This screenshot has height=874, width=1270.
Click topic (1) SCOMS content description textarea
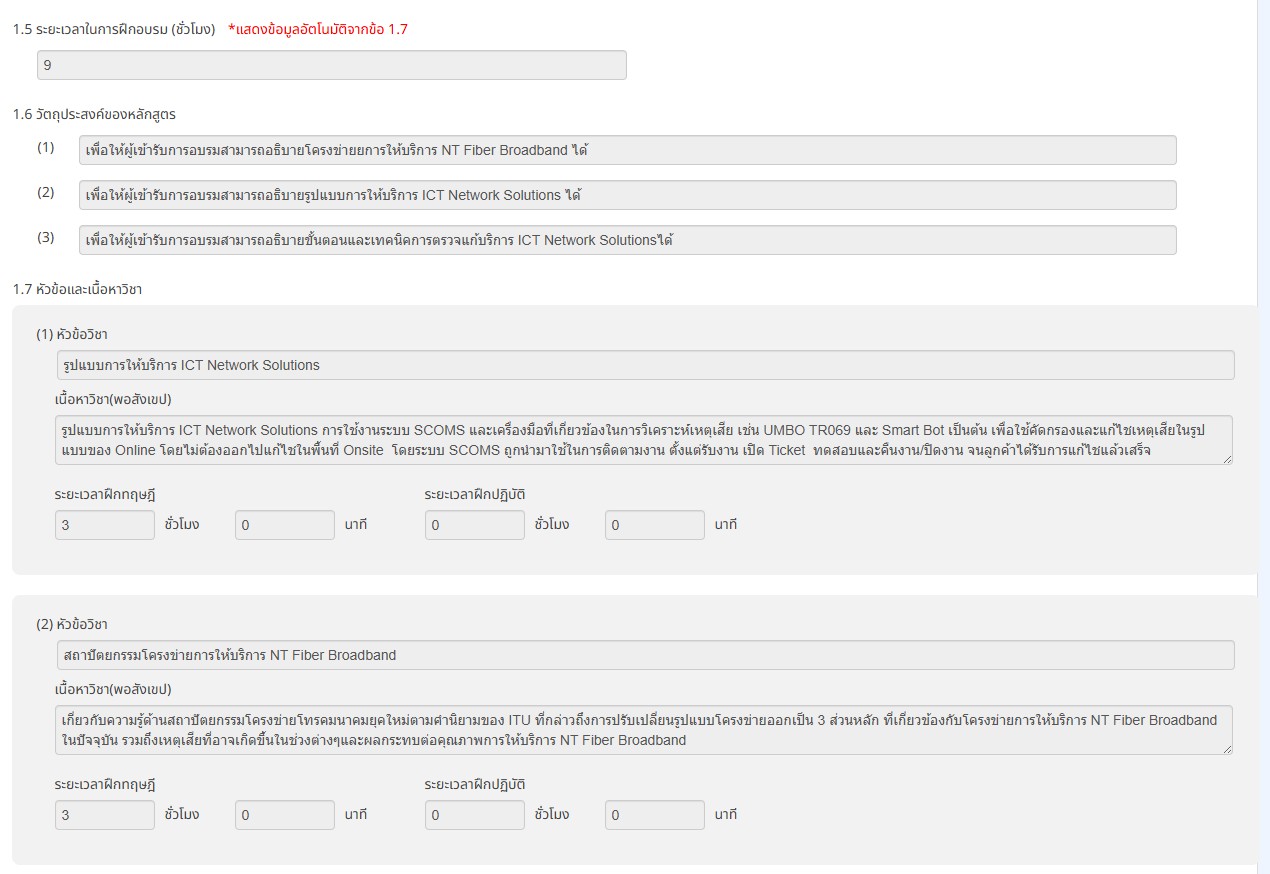click(x=644, y=440)
